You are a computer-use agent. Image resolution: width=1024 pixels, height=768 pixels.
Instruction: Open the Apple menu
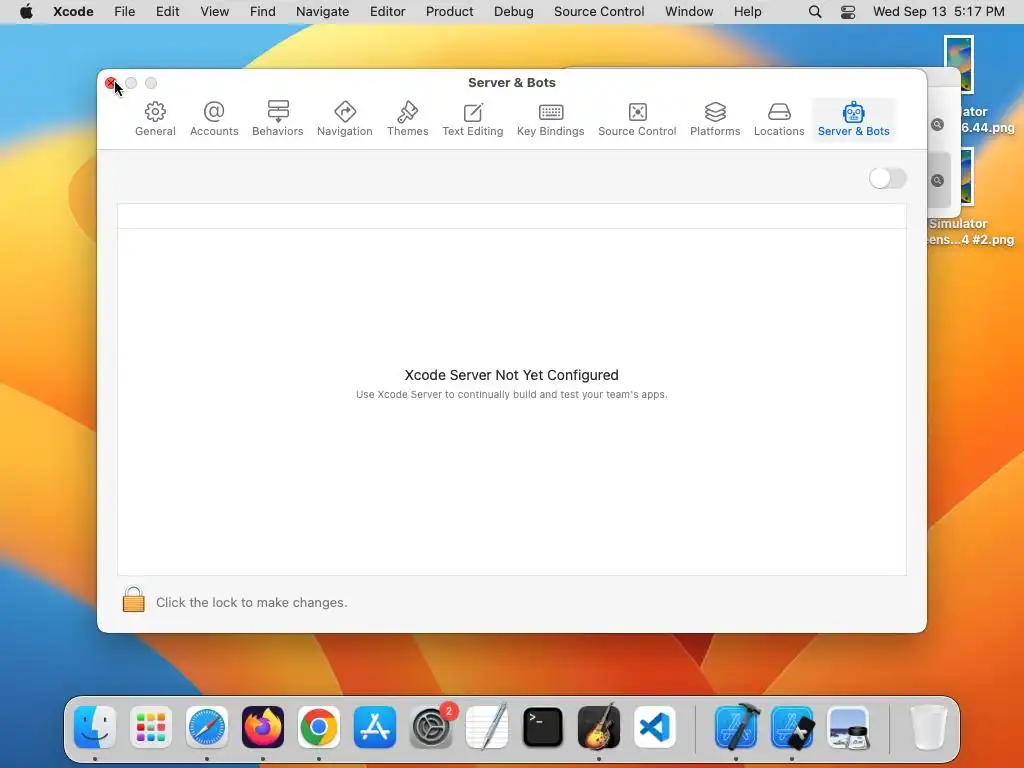[26, 12]
